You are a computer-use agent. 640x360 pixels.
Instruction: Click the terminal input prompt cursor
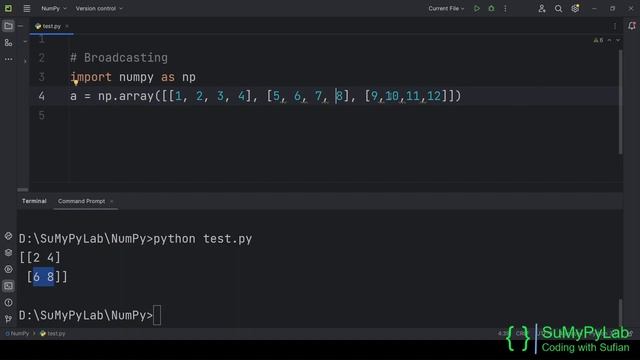pos(157,315)
